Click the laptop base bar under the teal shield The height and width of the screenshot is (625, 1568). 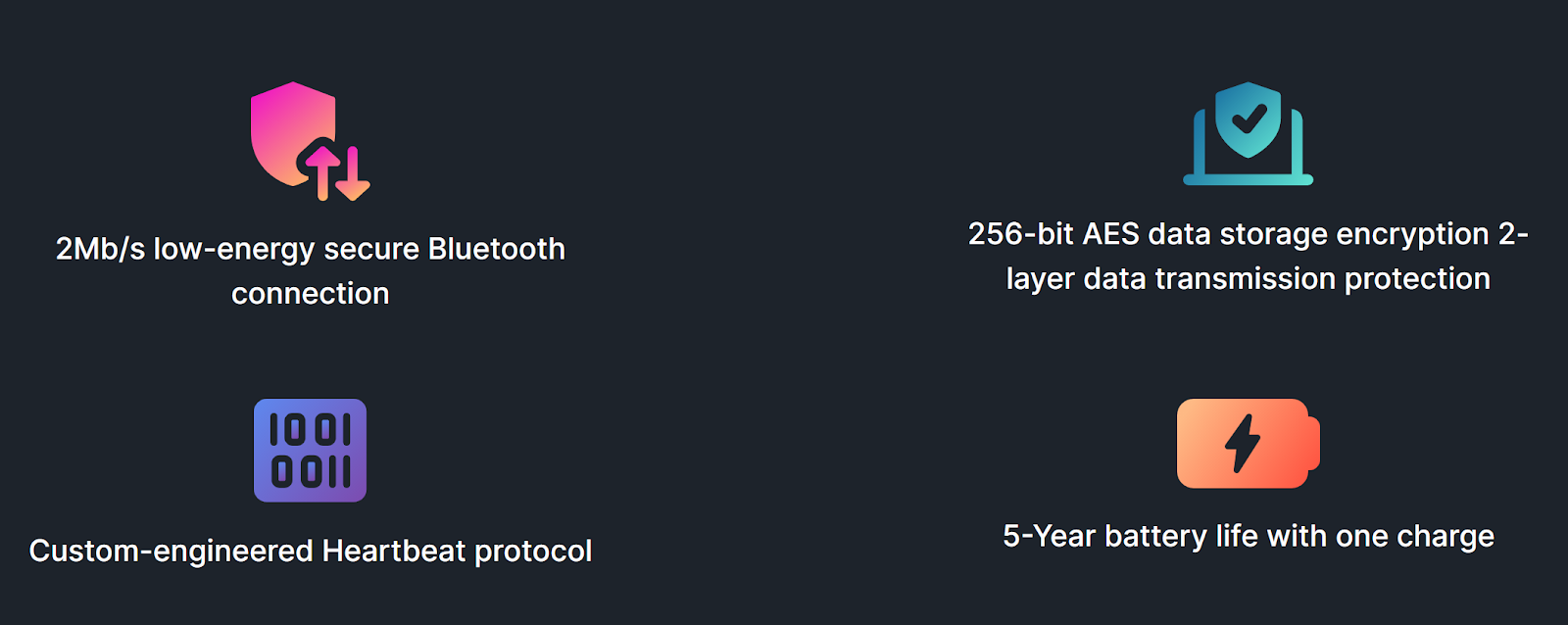[1248, 179]
